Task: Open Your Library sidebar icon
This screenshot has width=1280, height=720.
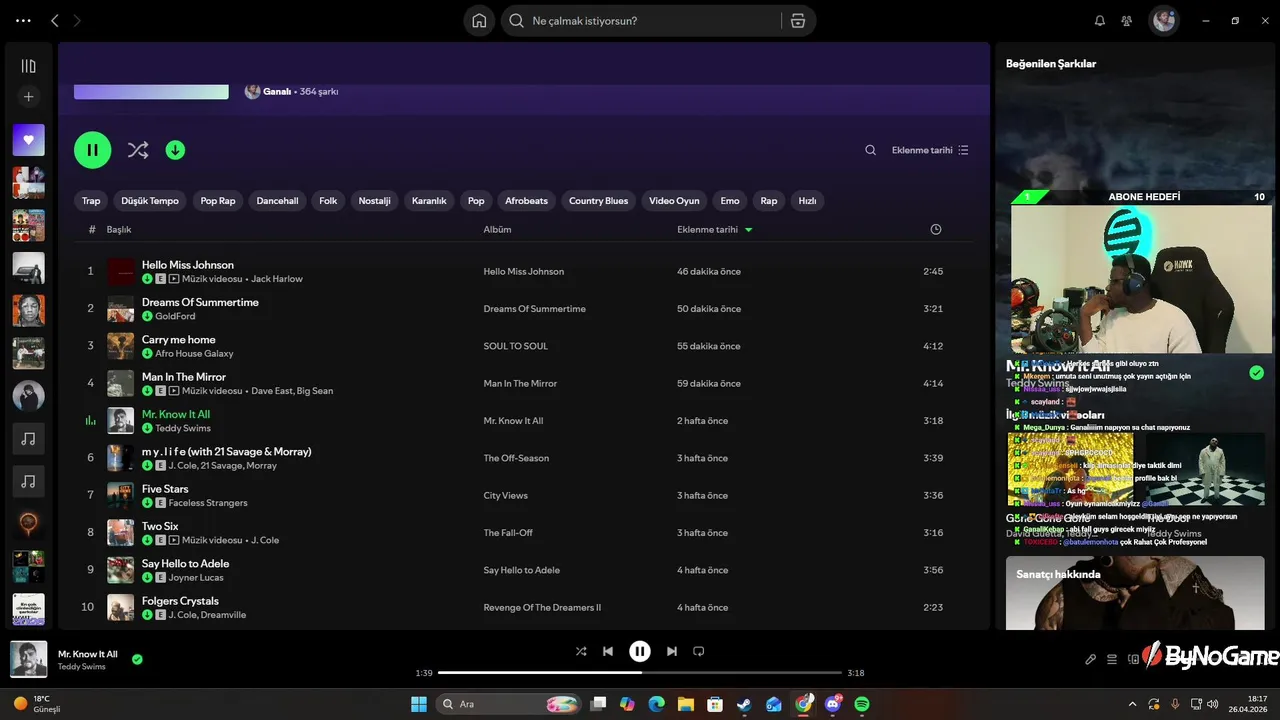Action: tap(28, 66)
